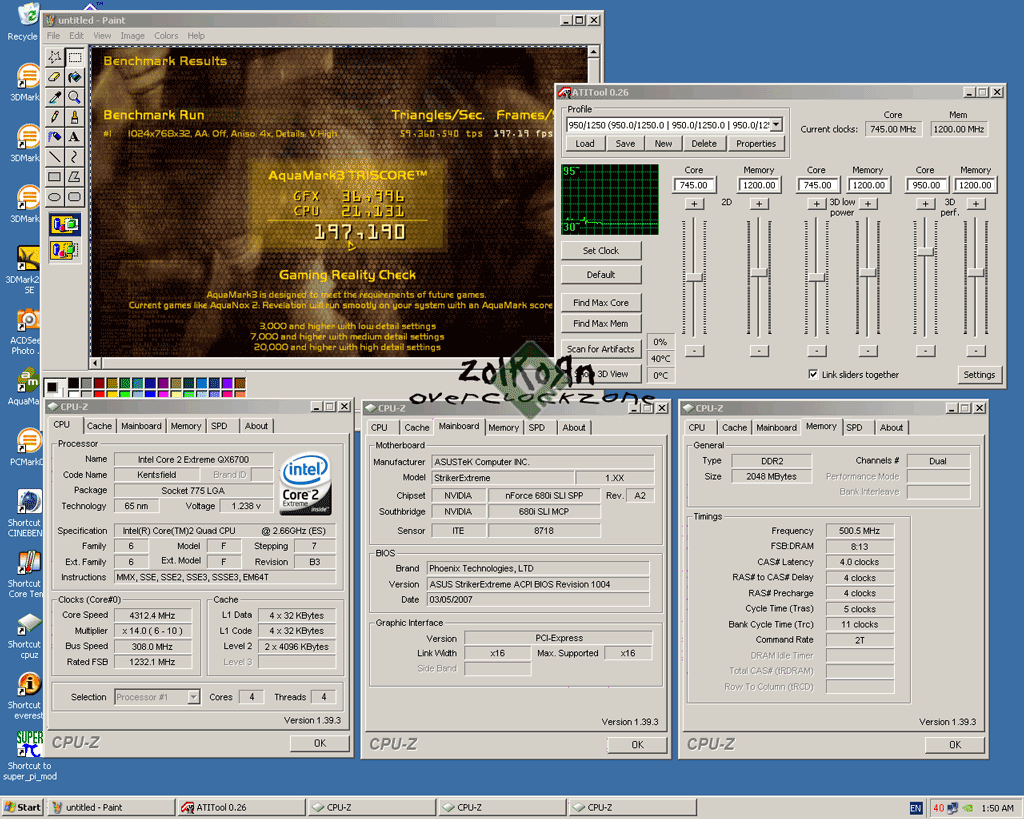The height and width of the screenshot is (819, 1024).
Task: Open the Image menu in Paint
Action: coord(133,36)
